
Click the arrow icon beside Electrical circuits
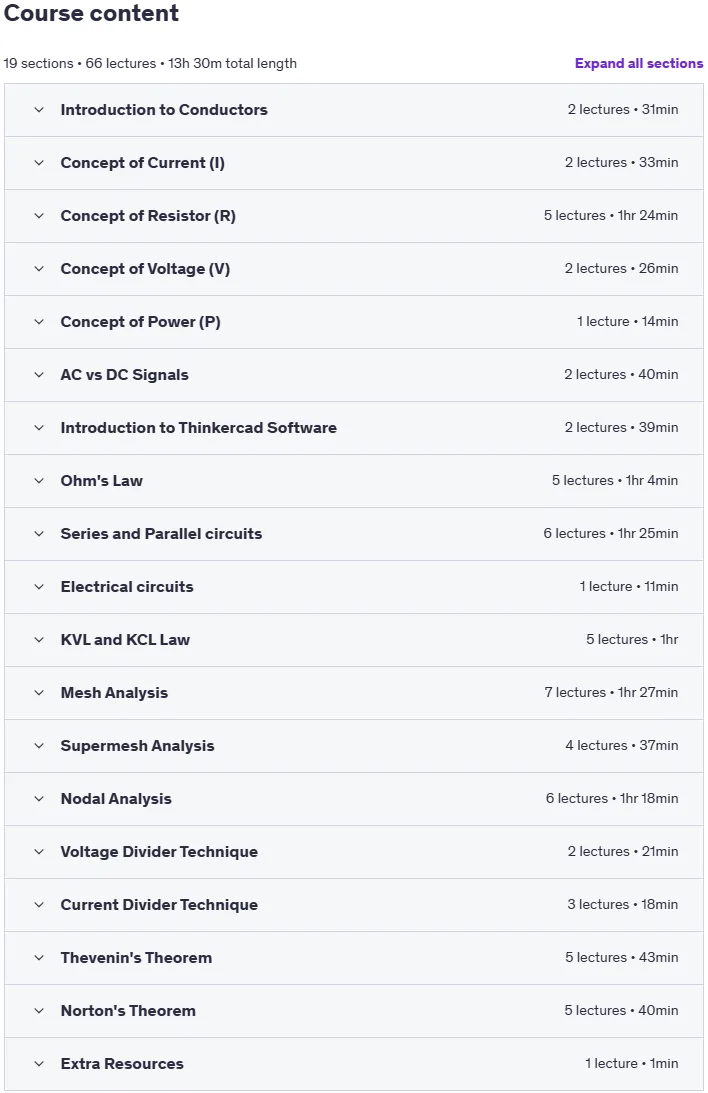point(39,587)
